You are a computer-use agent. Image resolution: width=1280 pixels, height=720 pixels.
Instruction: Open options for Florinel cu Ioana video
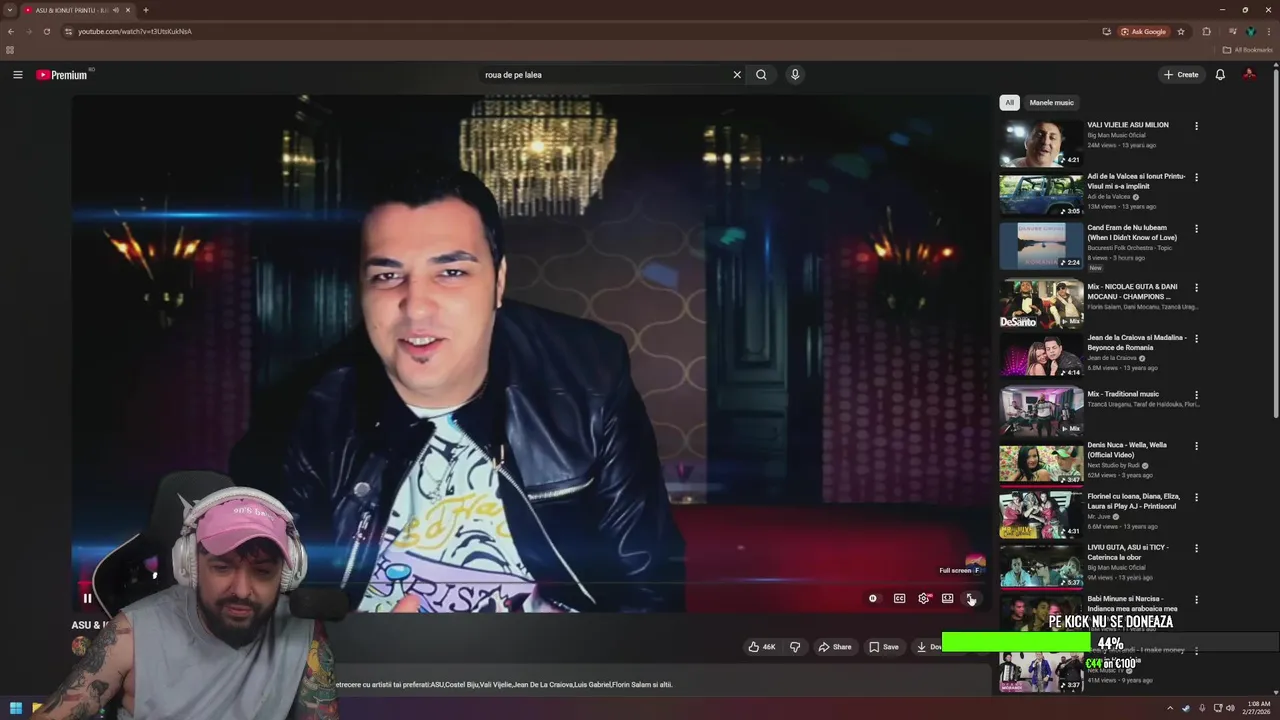(1196, 497)
